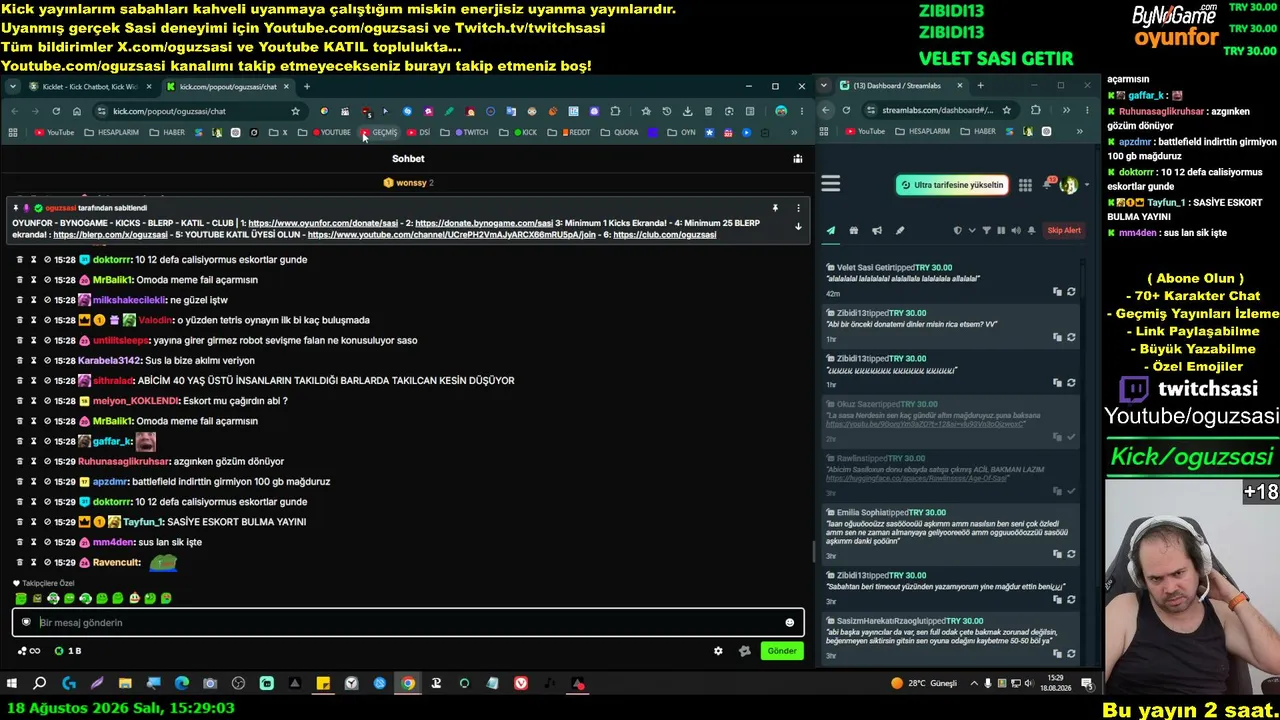Screen dimensions: 1280x720
Task: Pause the Streamlabs alert queue
Action: [1001, 231]
